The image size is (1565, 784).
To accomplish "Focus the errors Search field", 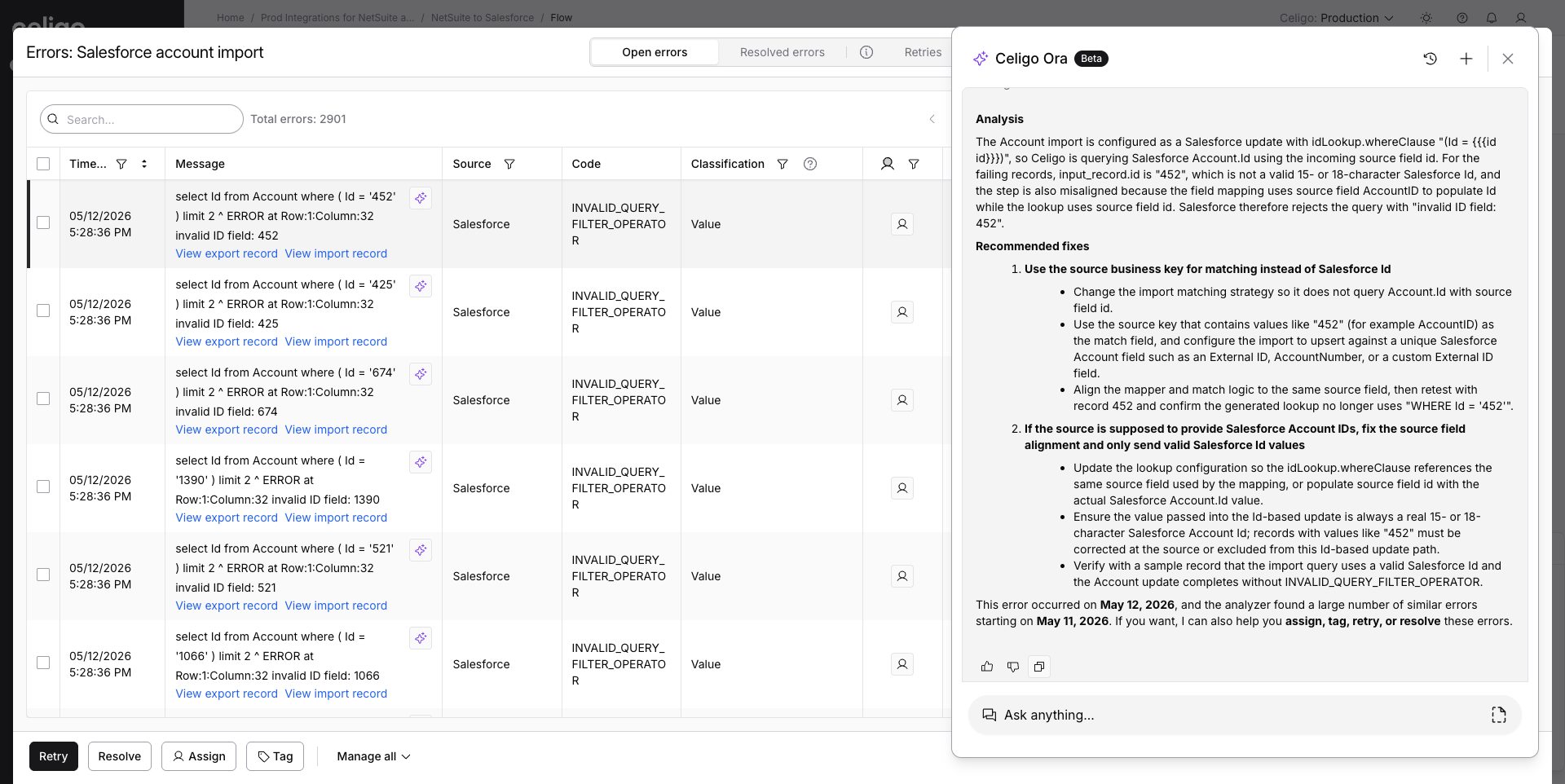I will coord(142,119).
